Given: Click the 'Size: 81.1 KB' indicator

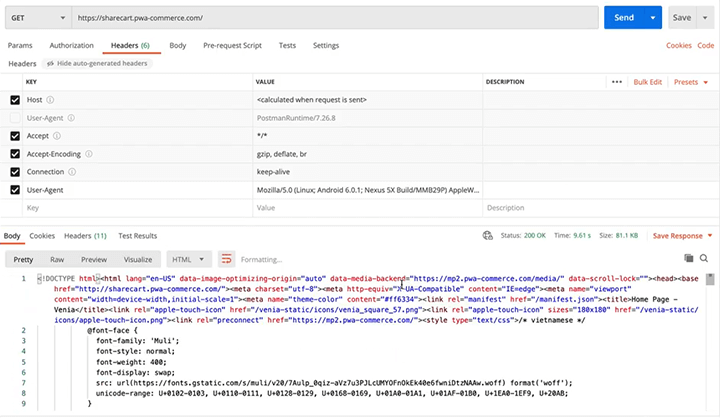Looking at the screenshot, I should [619, 236].
